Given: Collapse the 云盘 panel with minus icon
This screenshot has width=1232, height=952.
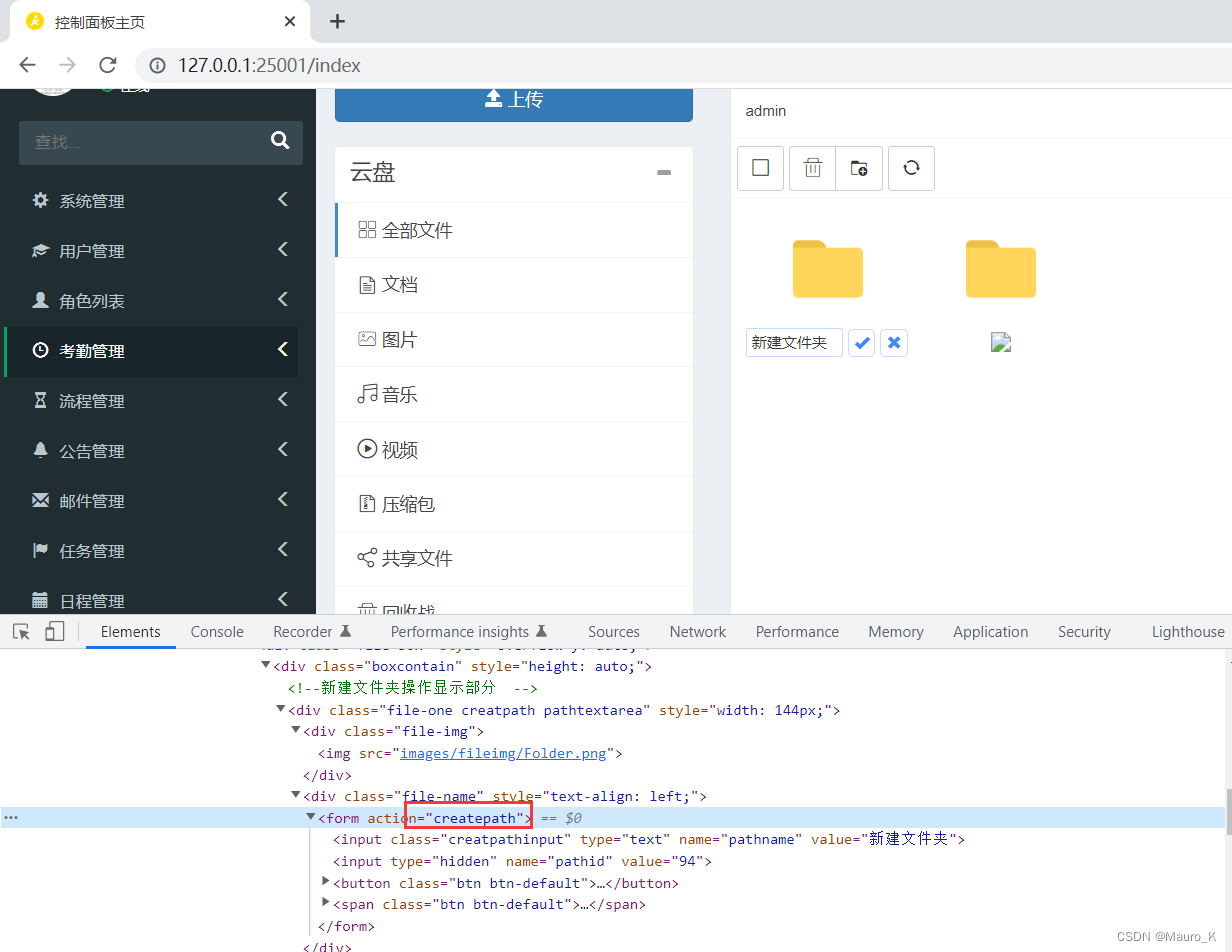Looking at the screenshot, I should pos(664,173).
